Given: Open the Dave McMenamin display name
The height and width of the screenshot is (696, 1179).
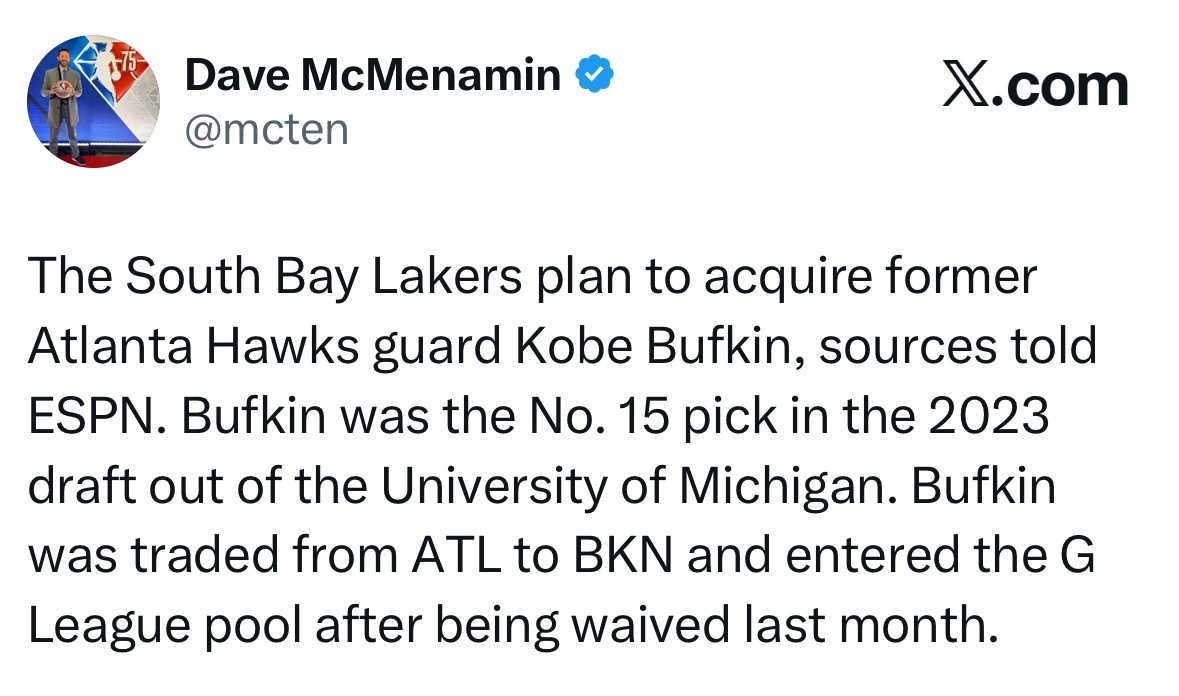Looking at the screenshot, I should coord(373,74).
